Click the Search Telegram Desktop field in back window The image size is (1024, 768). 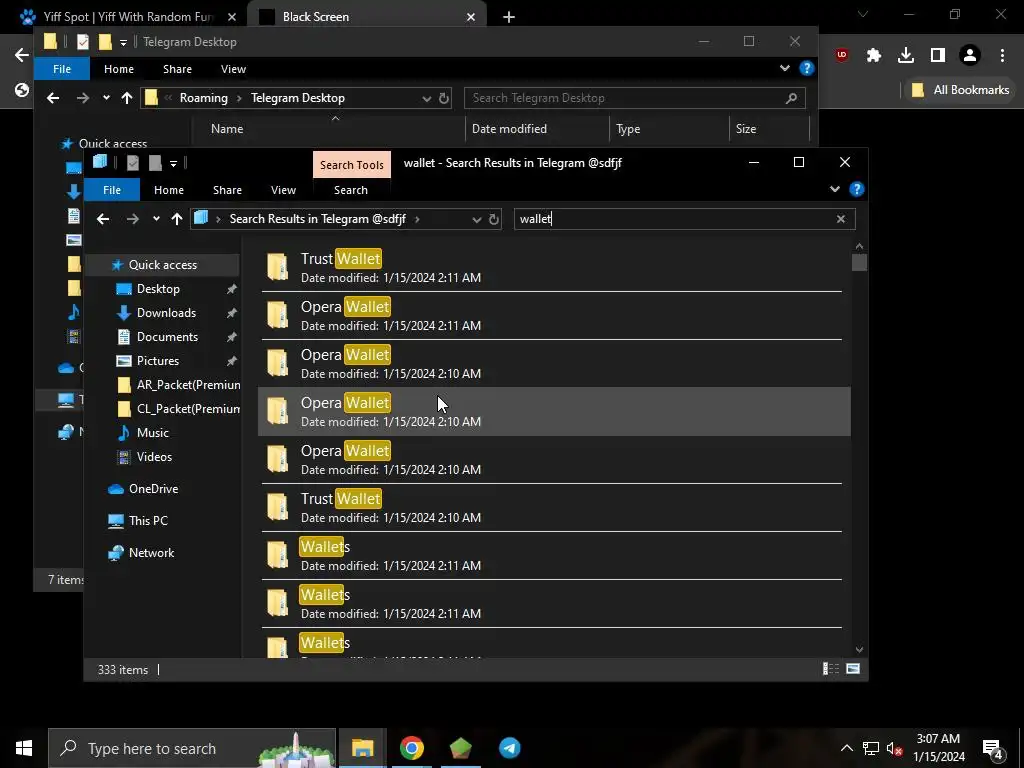pos(634,98)
